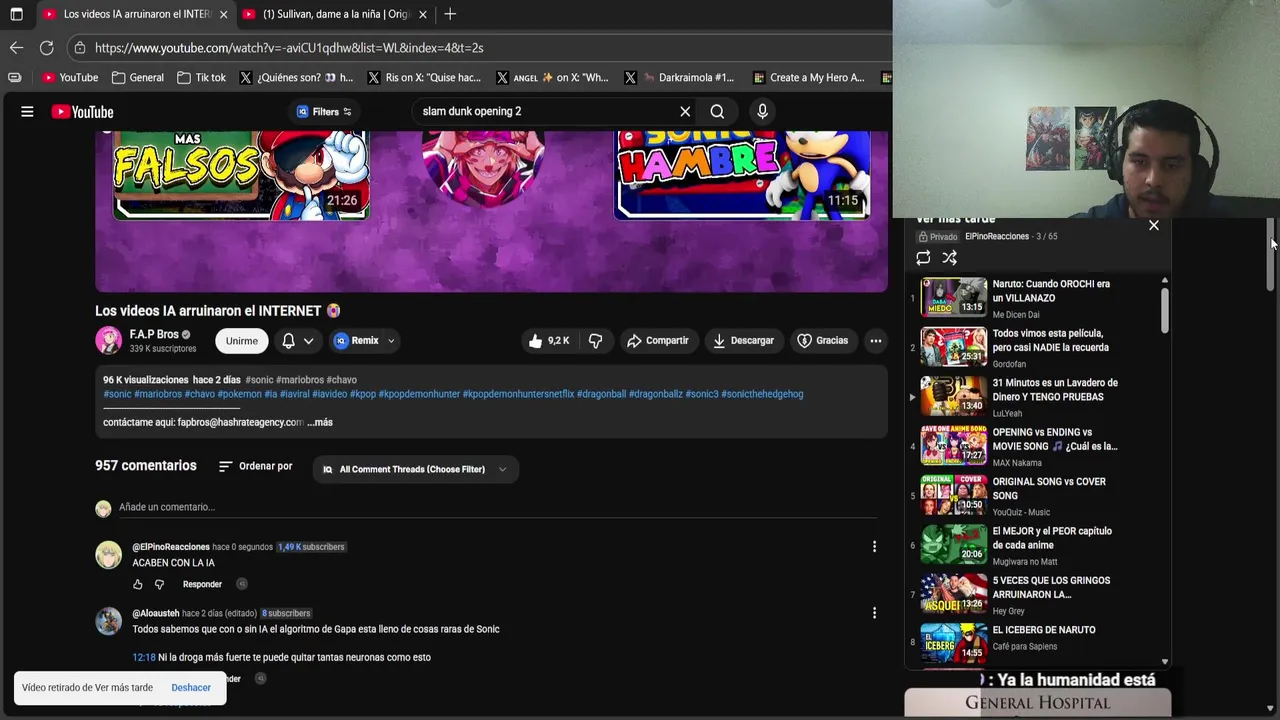Image resolution: width=1280 pixels, height=720 pixels.
Task: Play Naruto: Cuando OROCHI era un VILLANAZO
Action: (1038, 297)
